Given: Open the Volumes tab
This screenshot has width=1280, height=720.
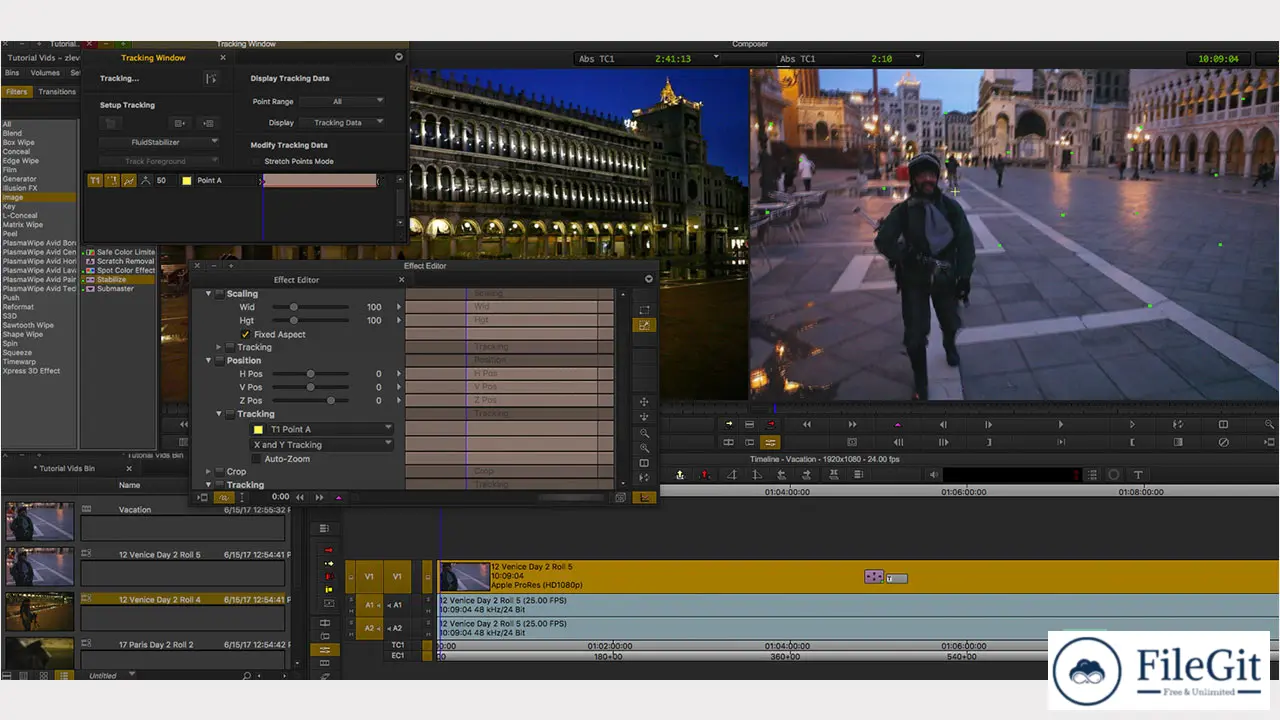Looking at the screenshot, I should [x=45, y=73].
